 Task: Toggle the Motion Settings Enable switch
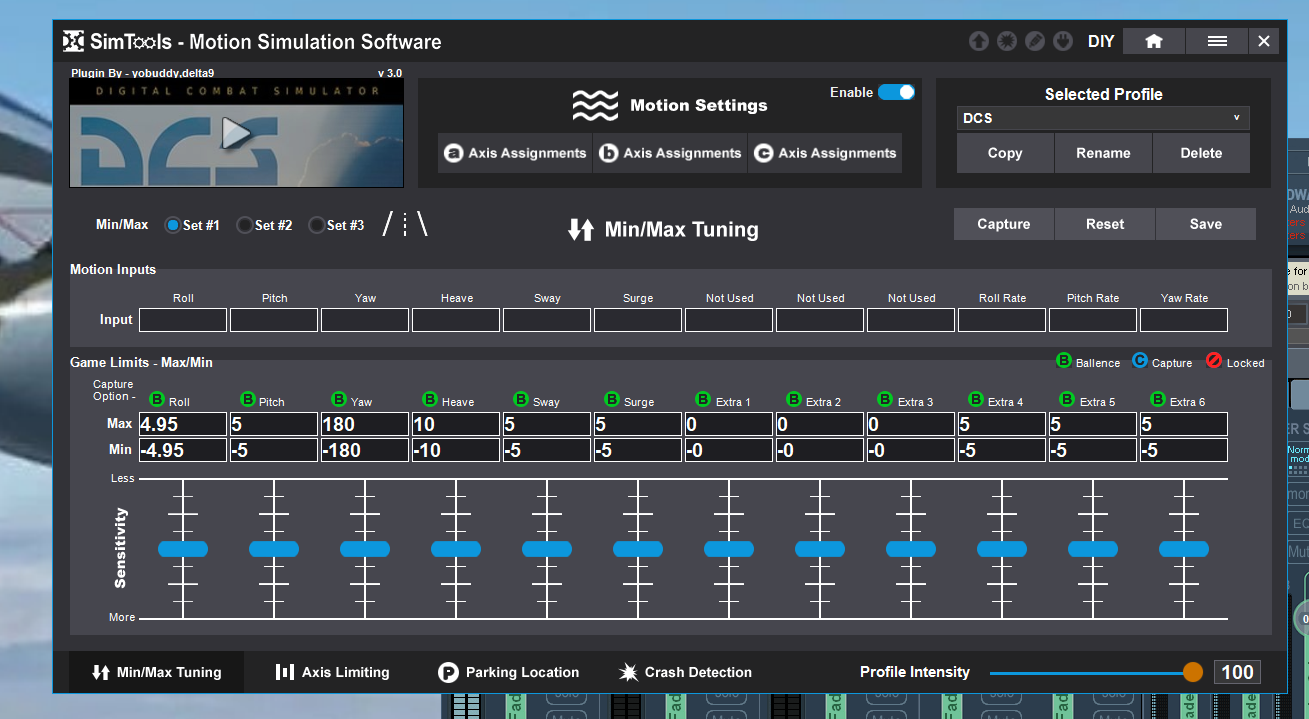(x=896, y=92)
